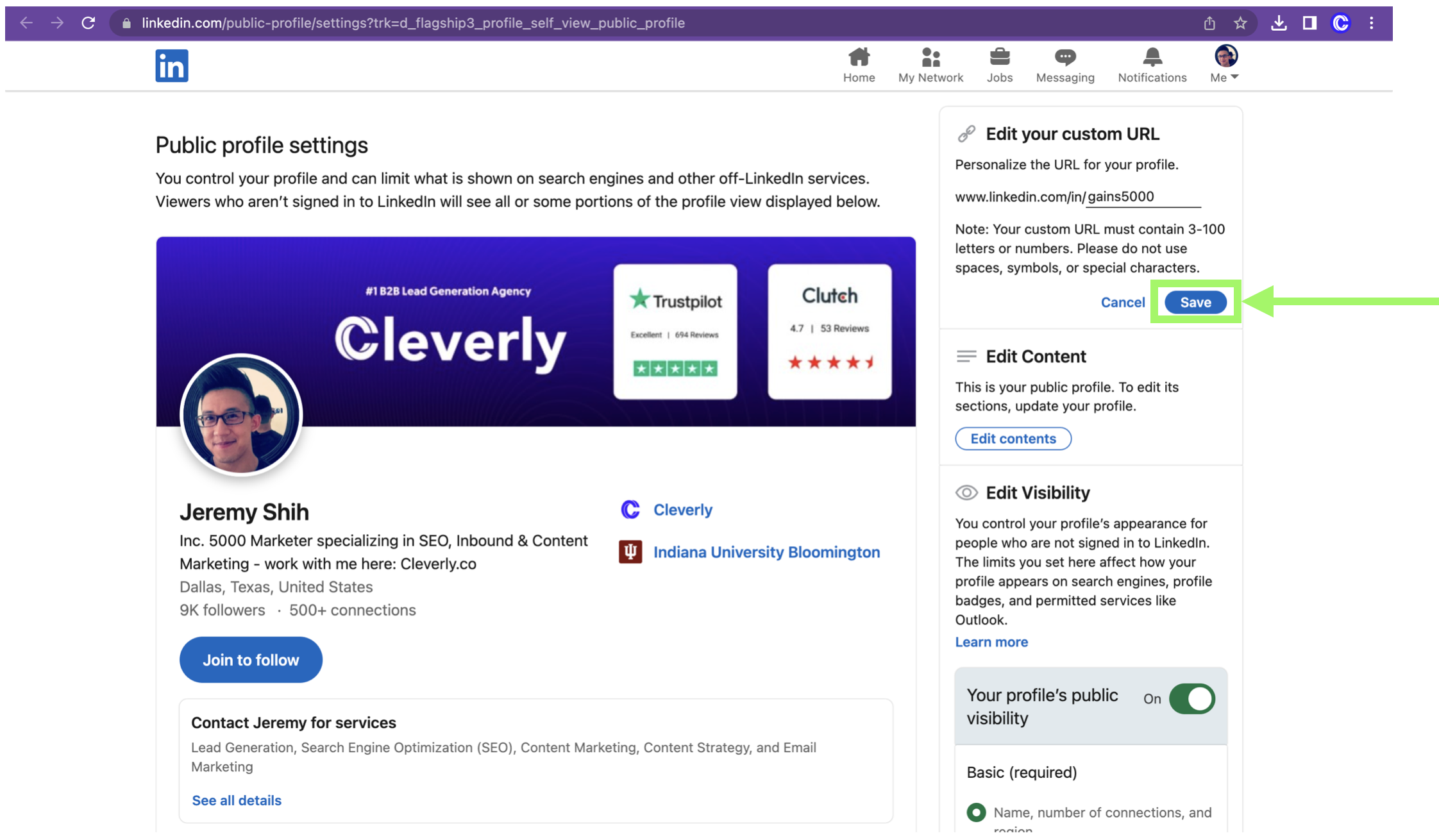
Task: Click the browser share icon
Action: 1209,23
